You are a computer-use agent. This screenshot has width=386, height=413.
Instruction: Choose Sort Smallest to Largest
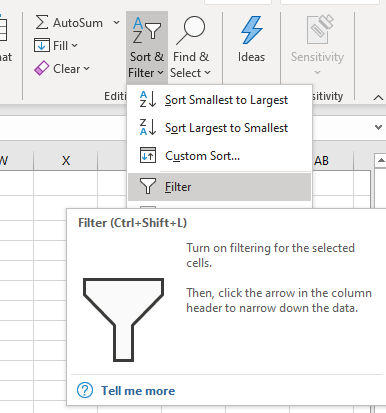(219, 100)
